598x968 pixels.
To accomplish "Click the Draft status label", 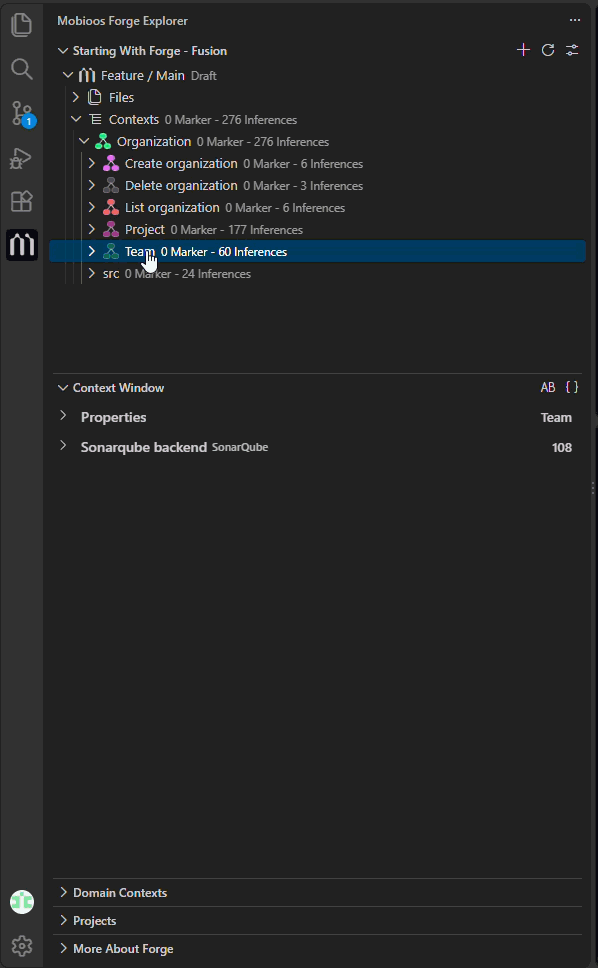I will click(x=204, y=76).
